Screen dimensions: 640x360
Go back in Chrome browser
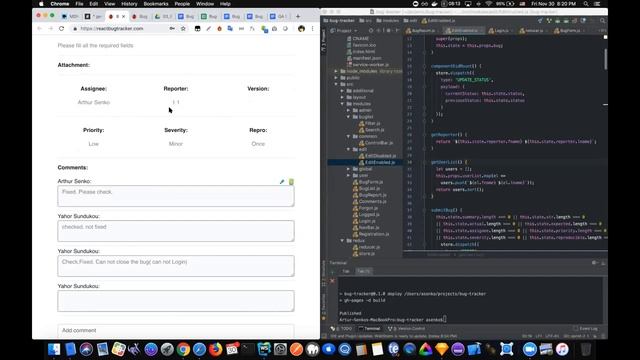tap(40, 29)
